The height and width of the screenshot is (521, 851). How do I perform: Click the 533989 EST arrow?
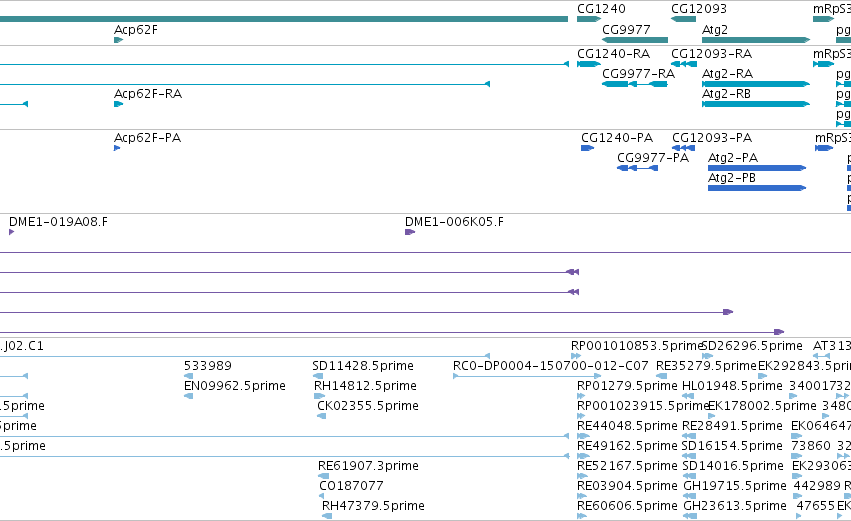[x=188, y=376]
